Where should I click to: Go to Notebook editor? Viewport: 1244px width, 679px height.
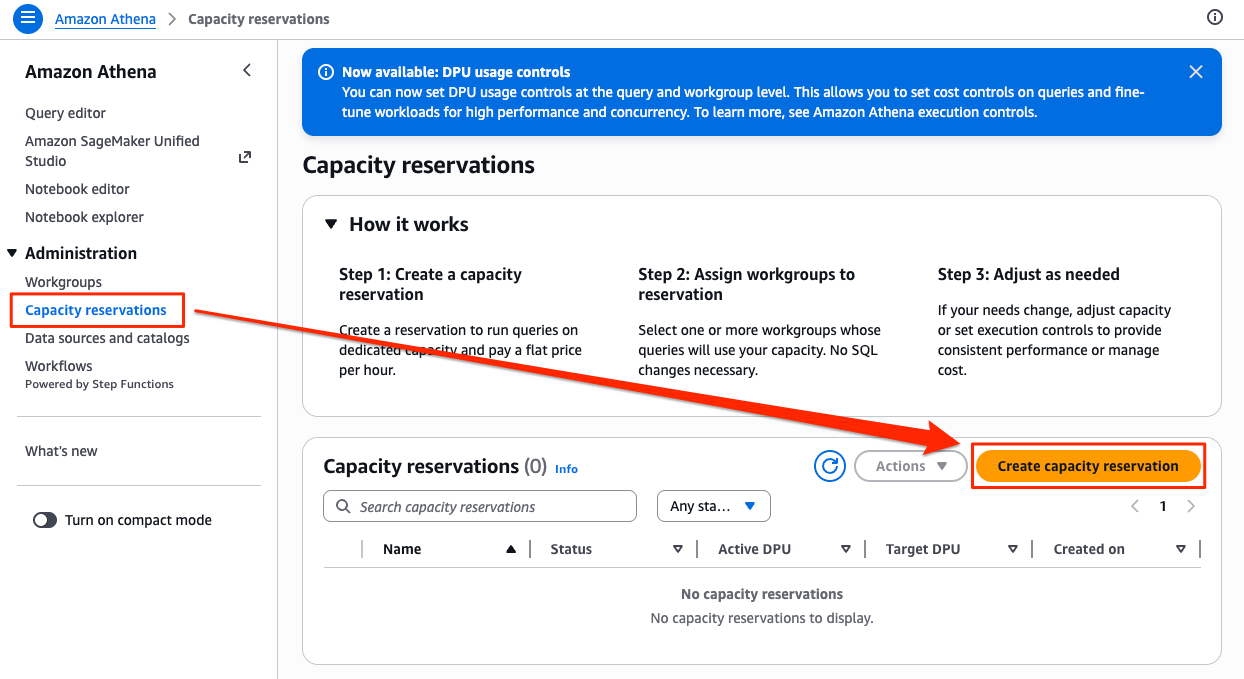(x=77, y=189)
